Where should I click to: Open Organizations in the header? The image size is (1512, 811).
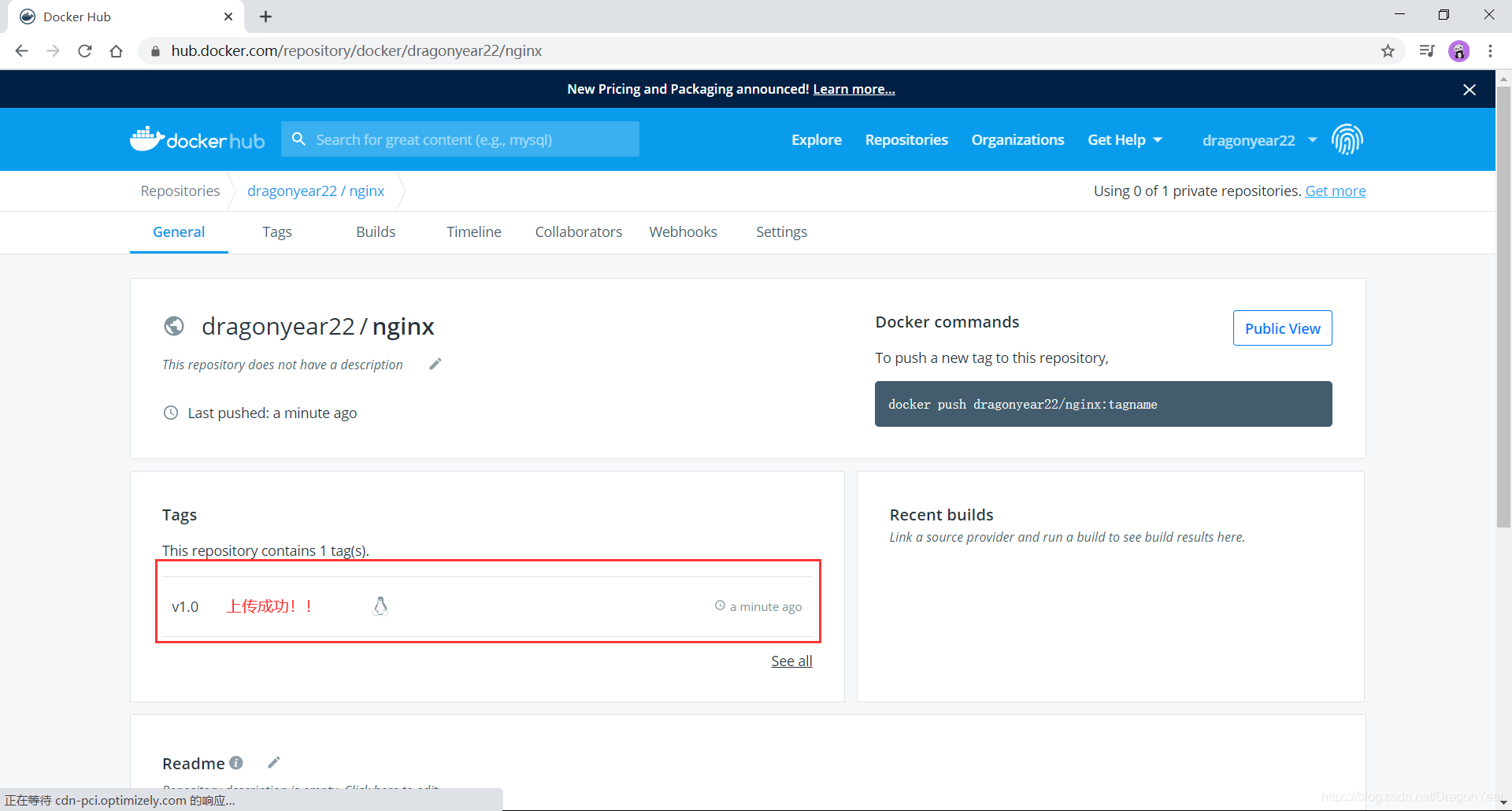click(x=1017, y=139)
